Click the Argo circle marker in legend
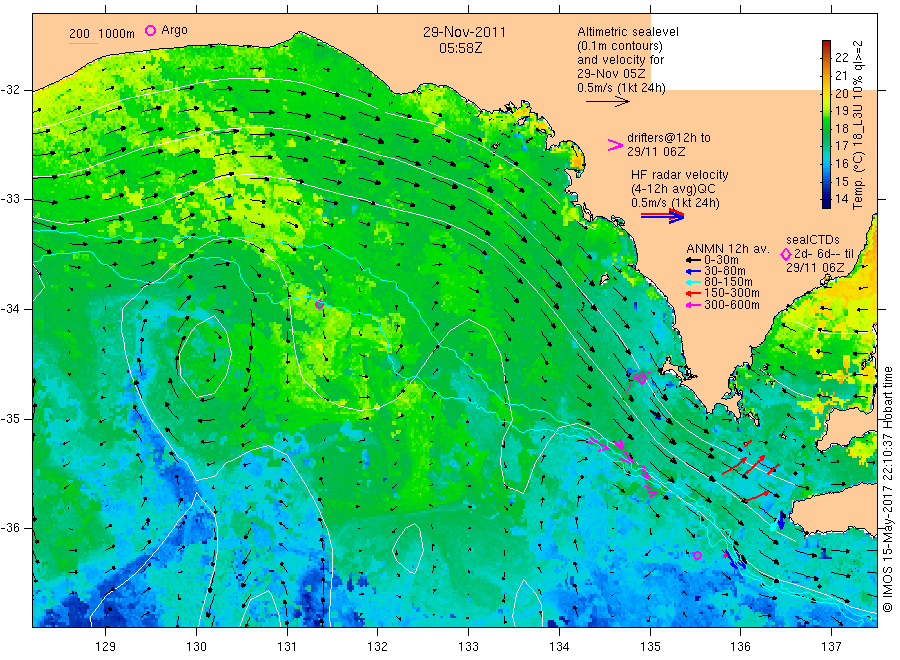The image size is (900, 660). click(150, 30)
